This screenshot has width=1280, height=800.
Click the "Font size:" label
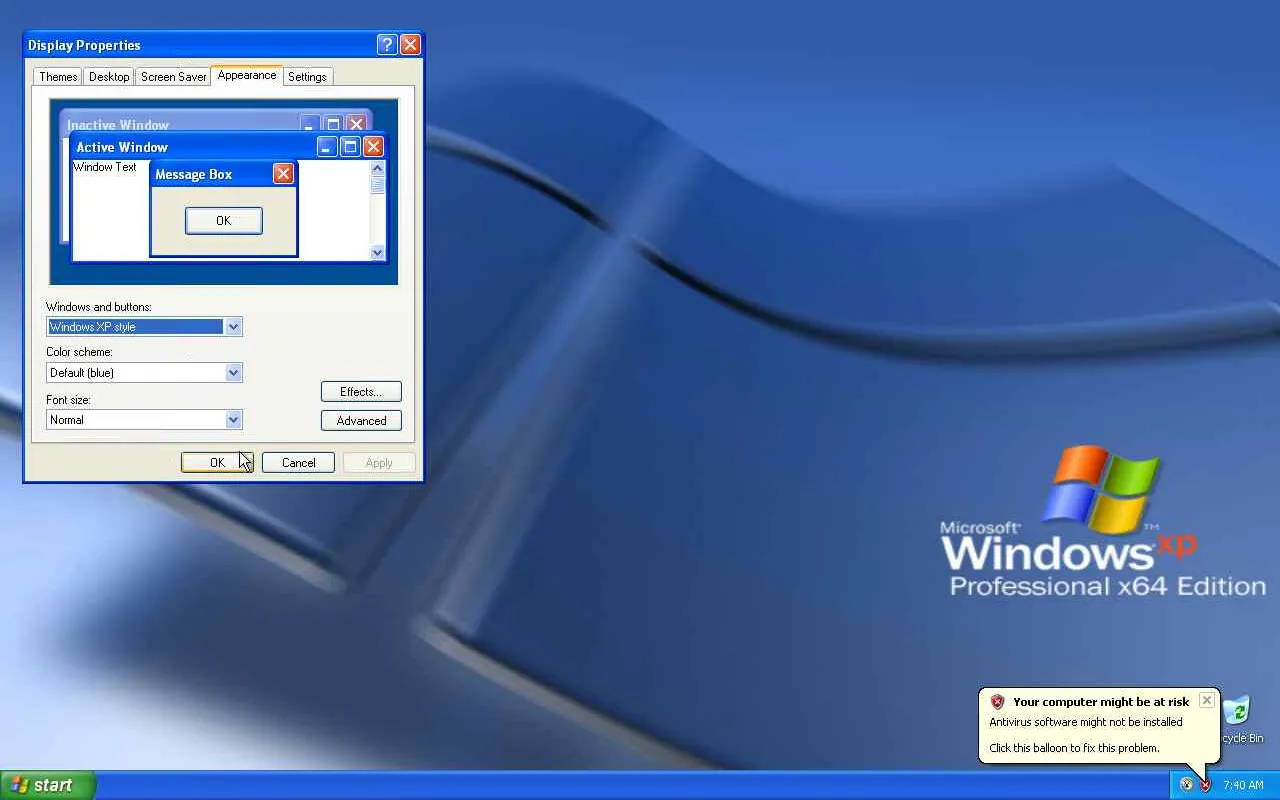pyautogui.click(x=68, y=400)
